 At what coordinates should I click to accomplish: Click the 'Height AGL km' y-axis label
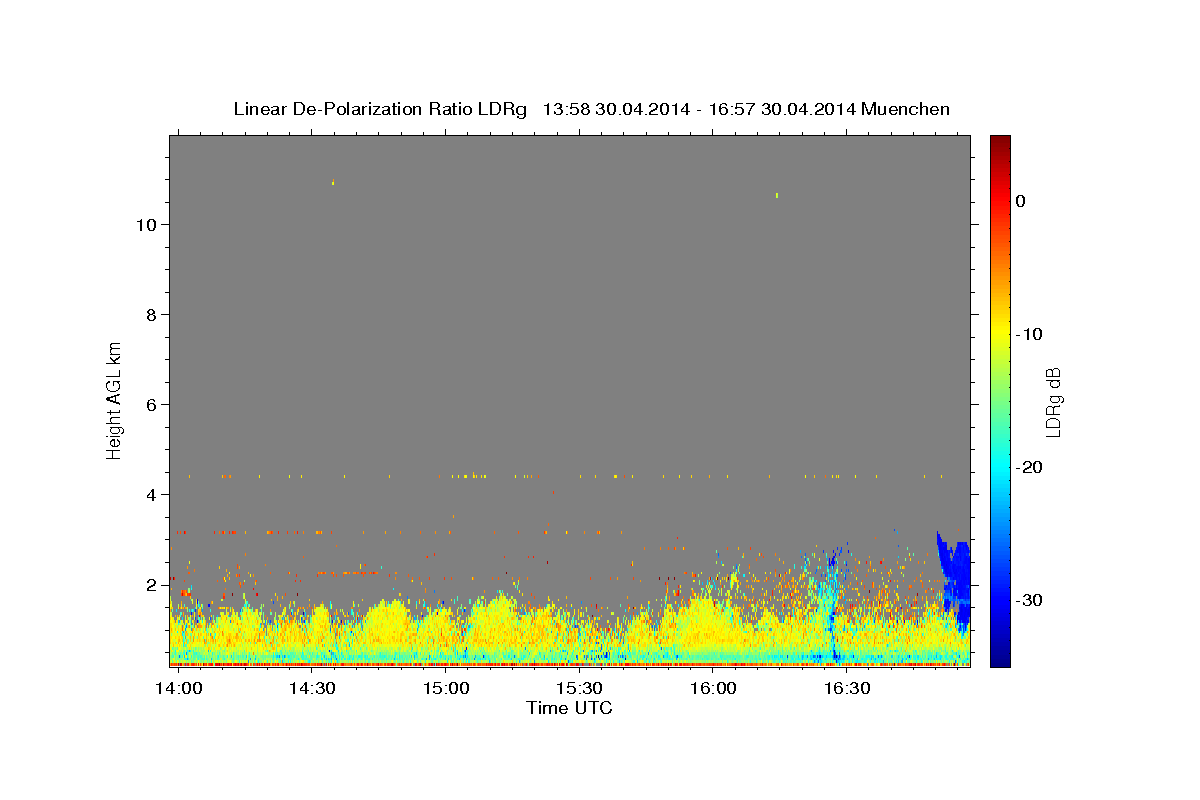[x=115, y=399]
